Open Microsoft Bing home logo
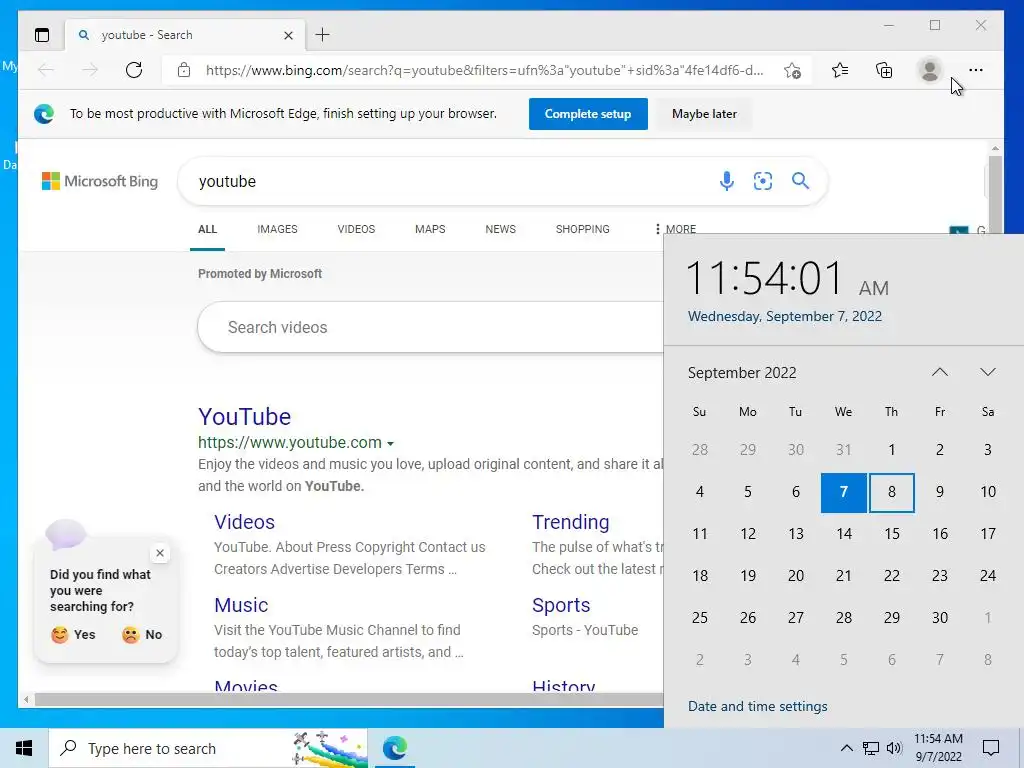Screen dimensions: 1024x768 click(x=100, y=181)
